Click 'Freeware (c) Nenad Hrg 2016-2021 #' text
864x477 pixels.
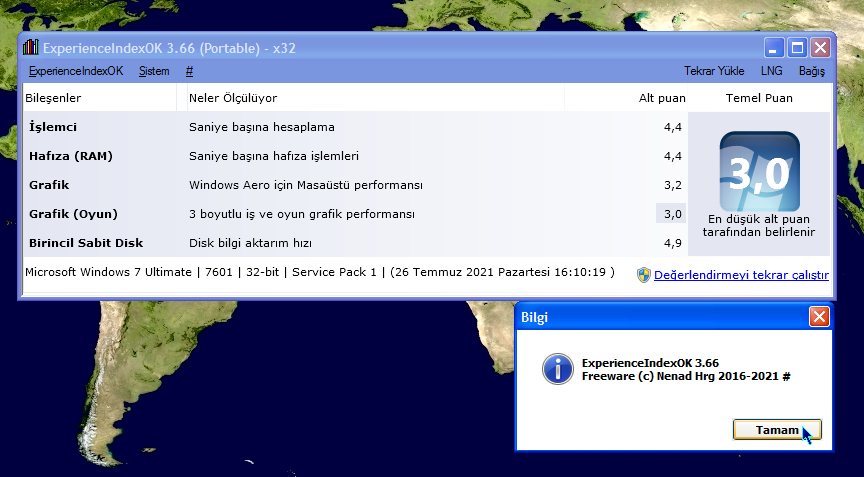click(x=686, y=376)
